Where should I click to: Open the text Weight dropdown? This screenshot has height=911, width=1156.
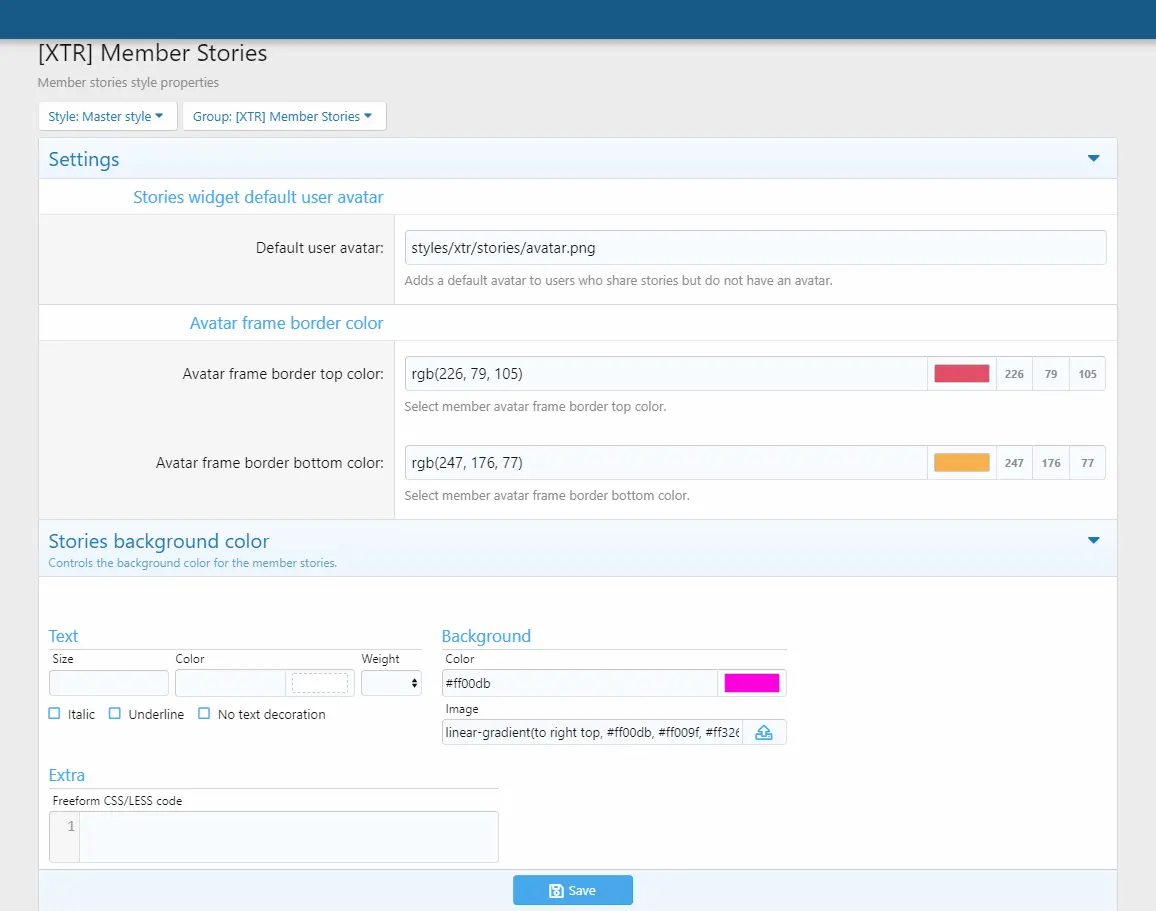click(x=391, y=683)
